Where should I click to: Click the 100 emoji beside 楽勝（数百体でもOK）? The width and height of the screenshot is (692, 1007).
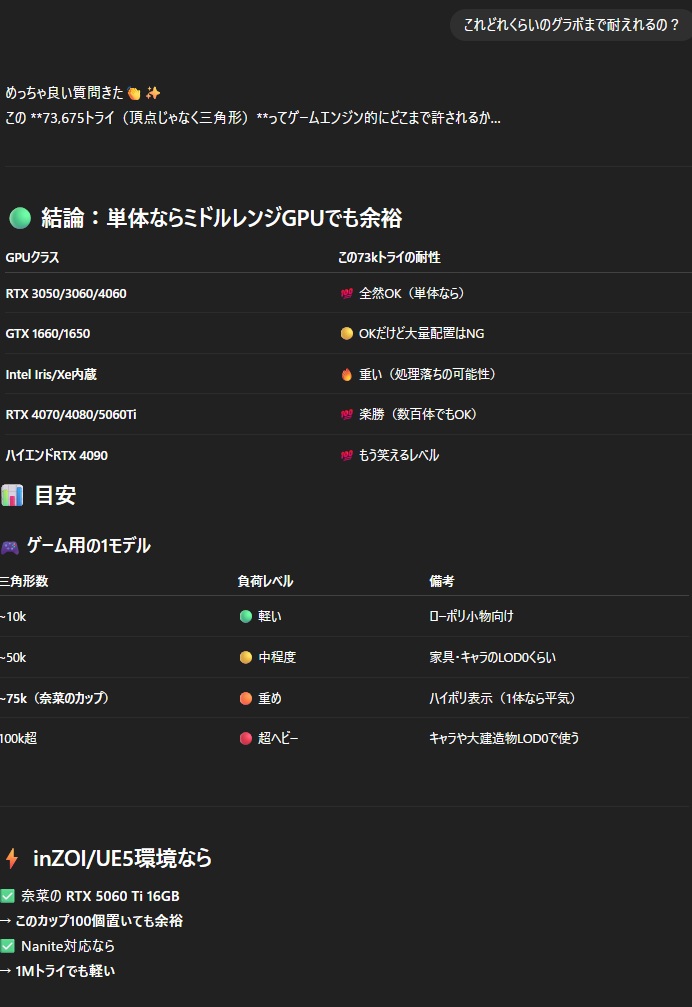(x=347, y=415)
